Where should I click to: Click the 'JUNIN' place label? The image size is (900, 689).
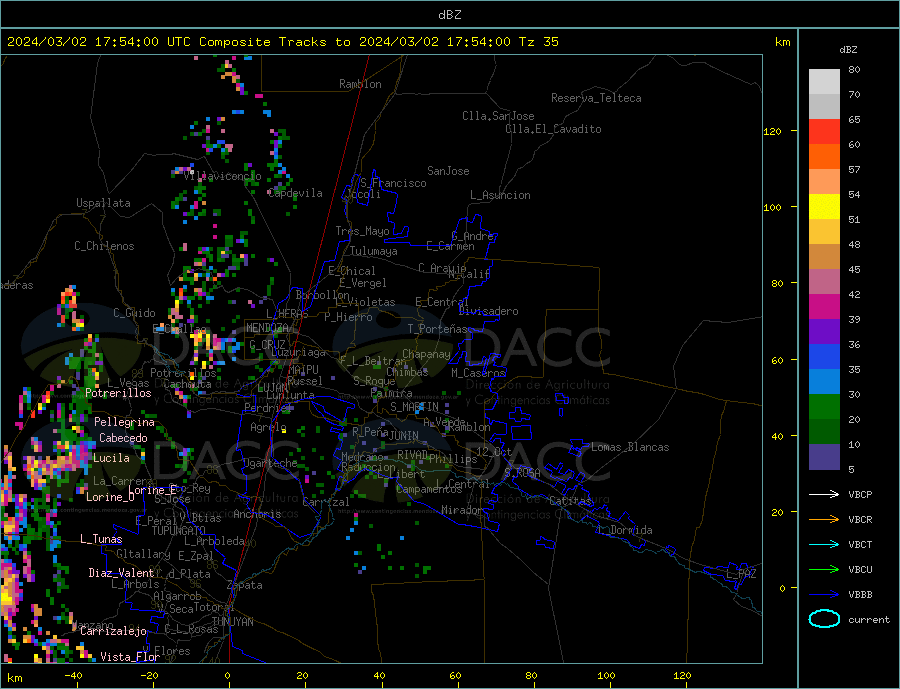pyautogui.click(x=404, y=436)
